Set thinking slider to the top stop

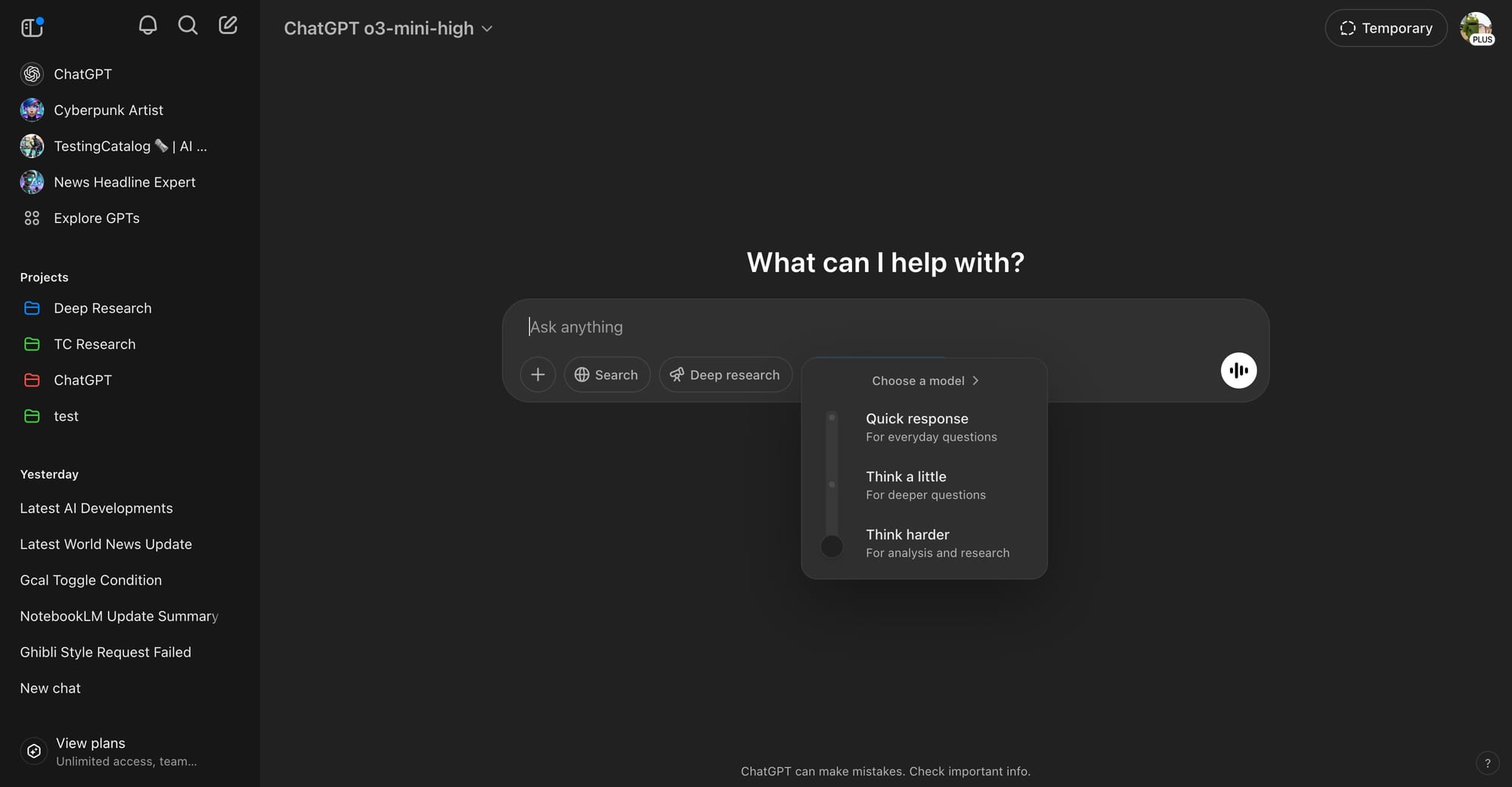(832, 417)
